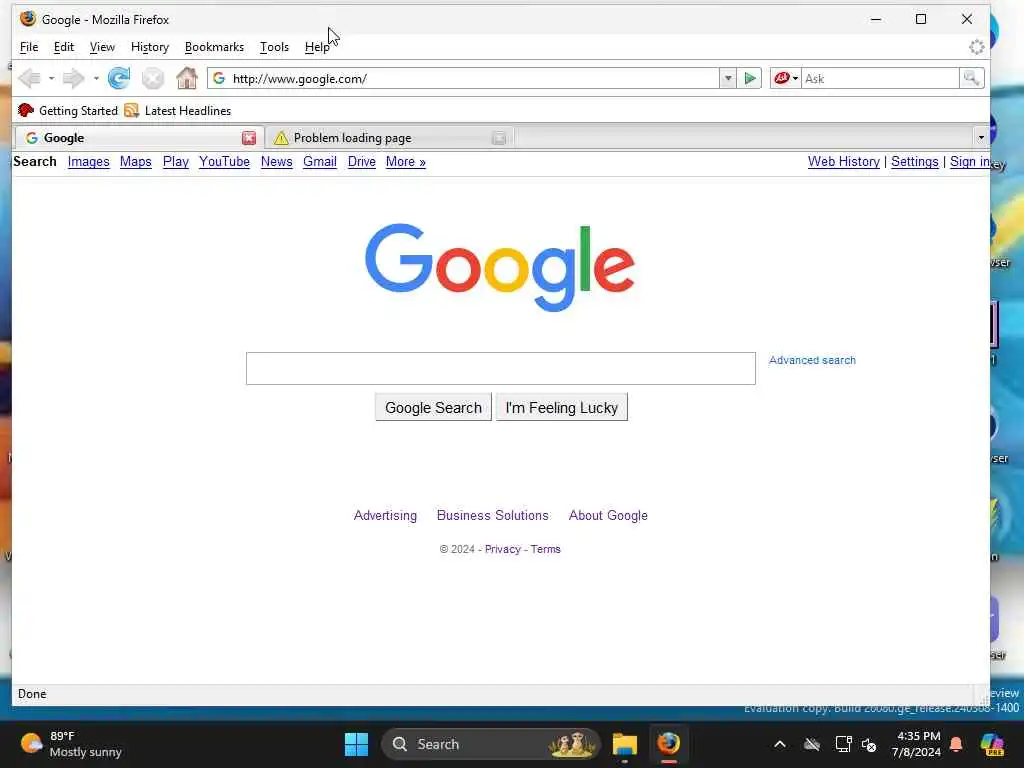Open the list all tabs dropdown
This screenshot has width=1024, height=768.
(x=980, y=138)
